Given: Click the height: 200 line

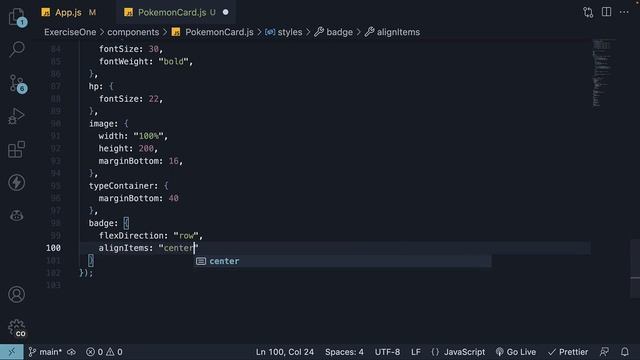Looking at the screenshot, I should pyautogui.click(x=128, y=149).
